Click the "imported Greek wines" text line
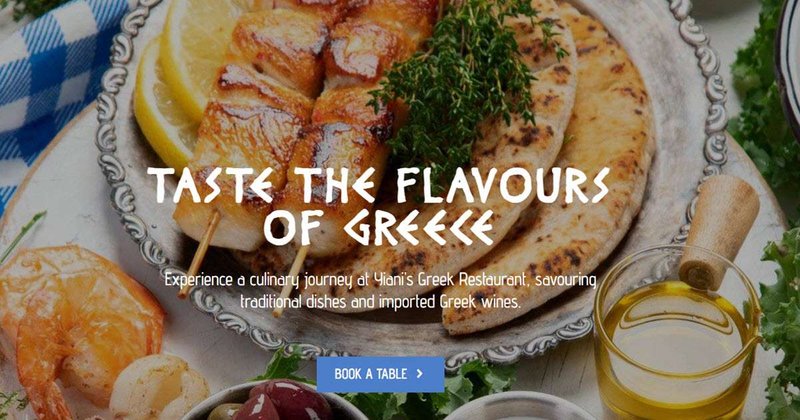800x420 pixels. pyautogui.click(x=380, y=301)
